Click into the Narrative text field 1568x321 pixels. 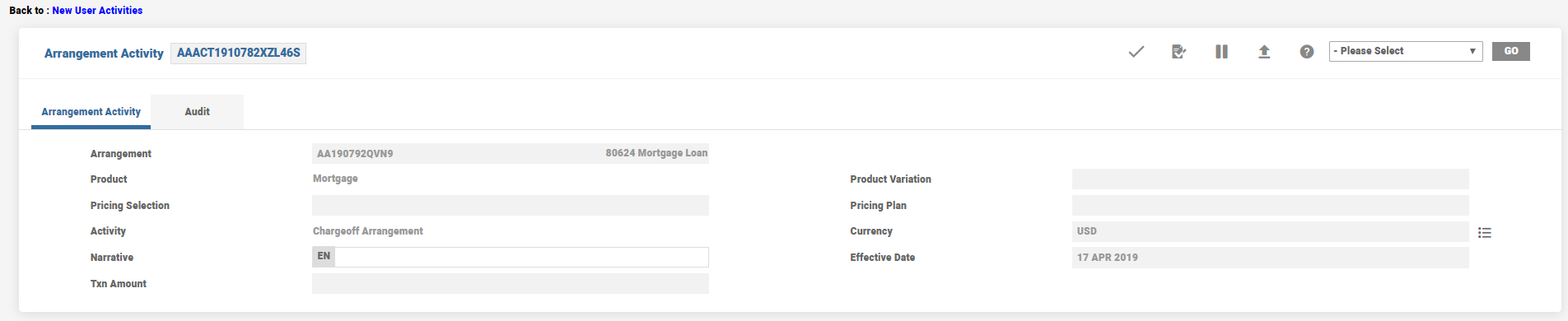(521, 257)
